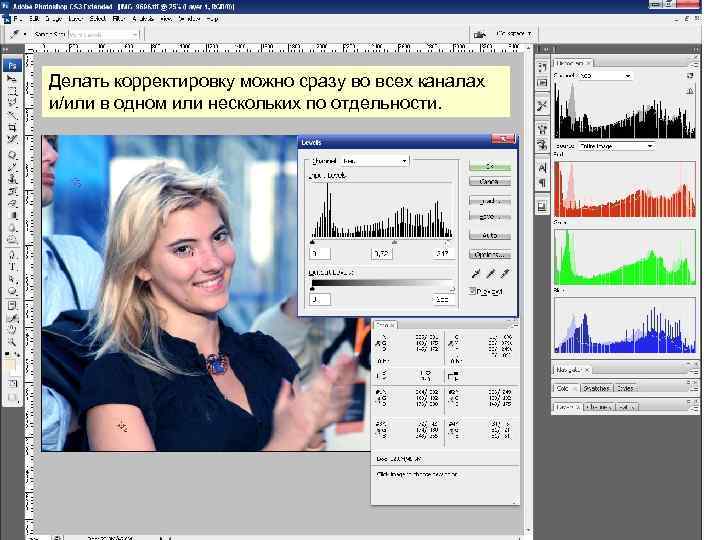
Task: Select the Eyedropper tool in the toolbox
Action: tap(12, 318)
